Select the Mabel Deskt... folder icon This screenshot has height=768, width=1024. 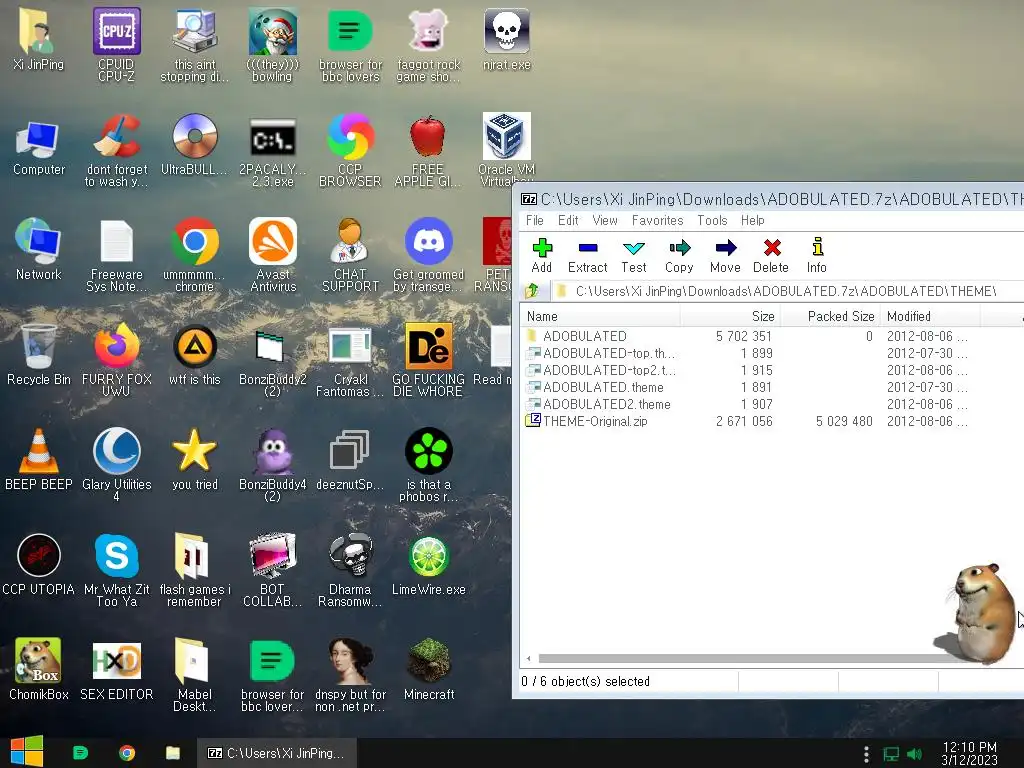(195, 675)
